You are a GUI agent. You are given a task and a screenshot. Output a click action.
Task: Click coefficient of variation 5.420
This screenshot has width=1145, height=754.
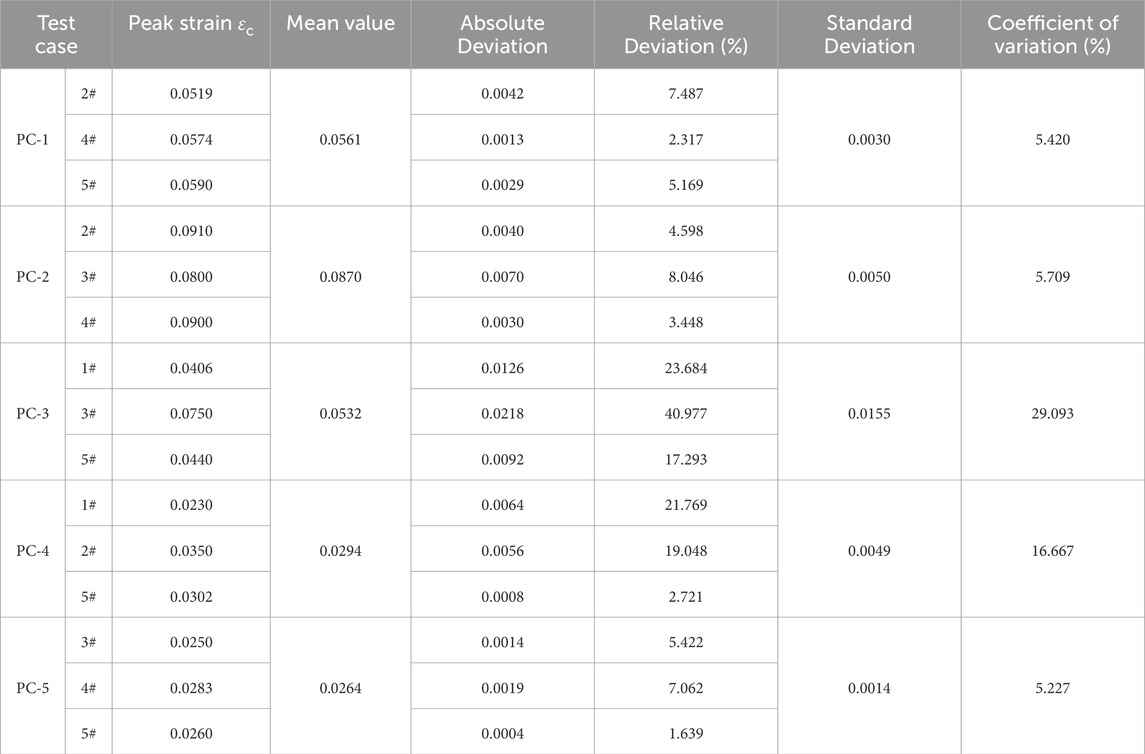click(x=1052, y=139)
